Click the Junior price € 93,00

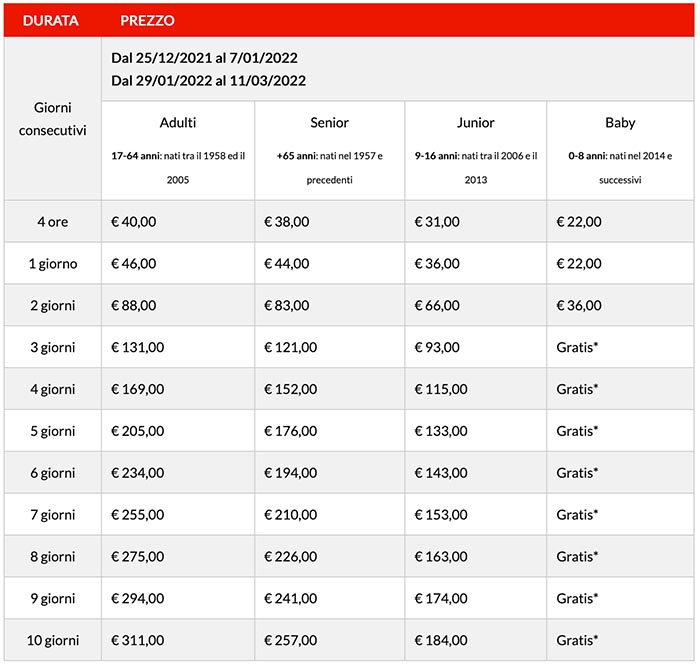pos(437,348)
